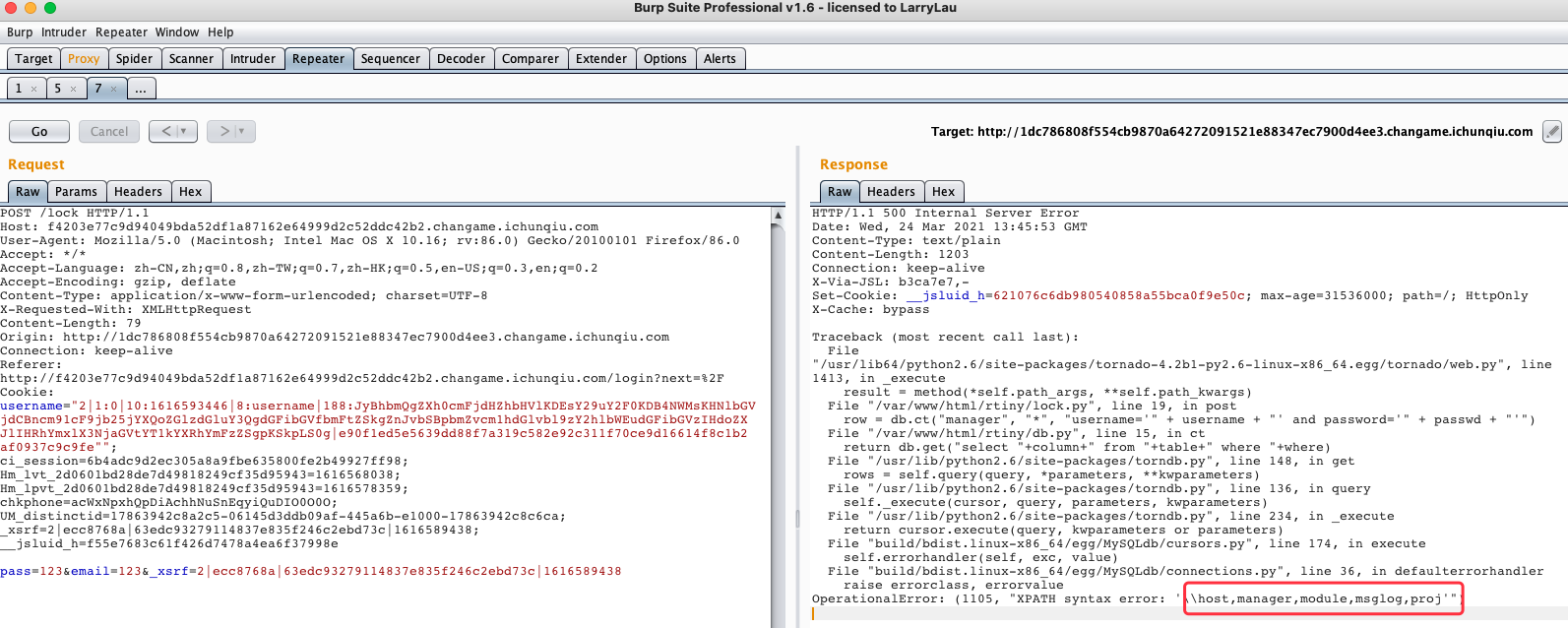Open the new Repeater tab "..."
1568x628 pixels.
(141, 89)
